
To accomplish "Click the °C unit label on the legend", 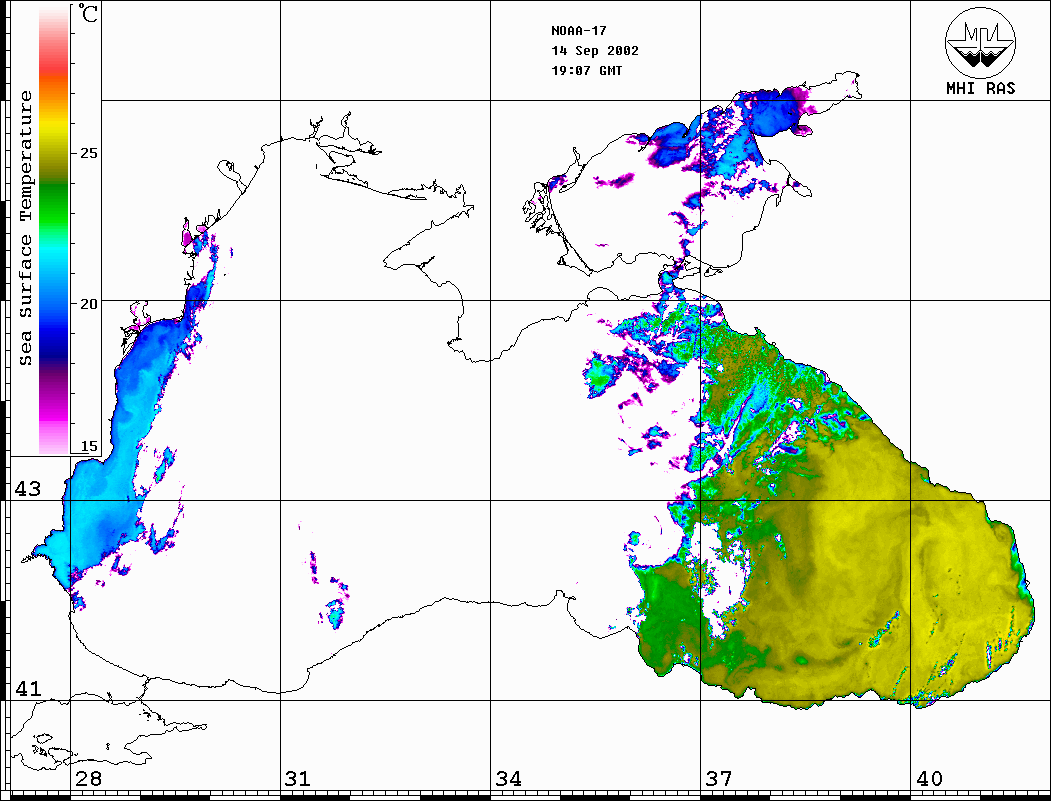I will [87, 13].
